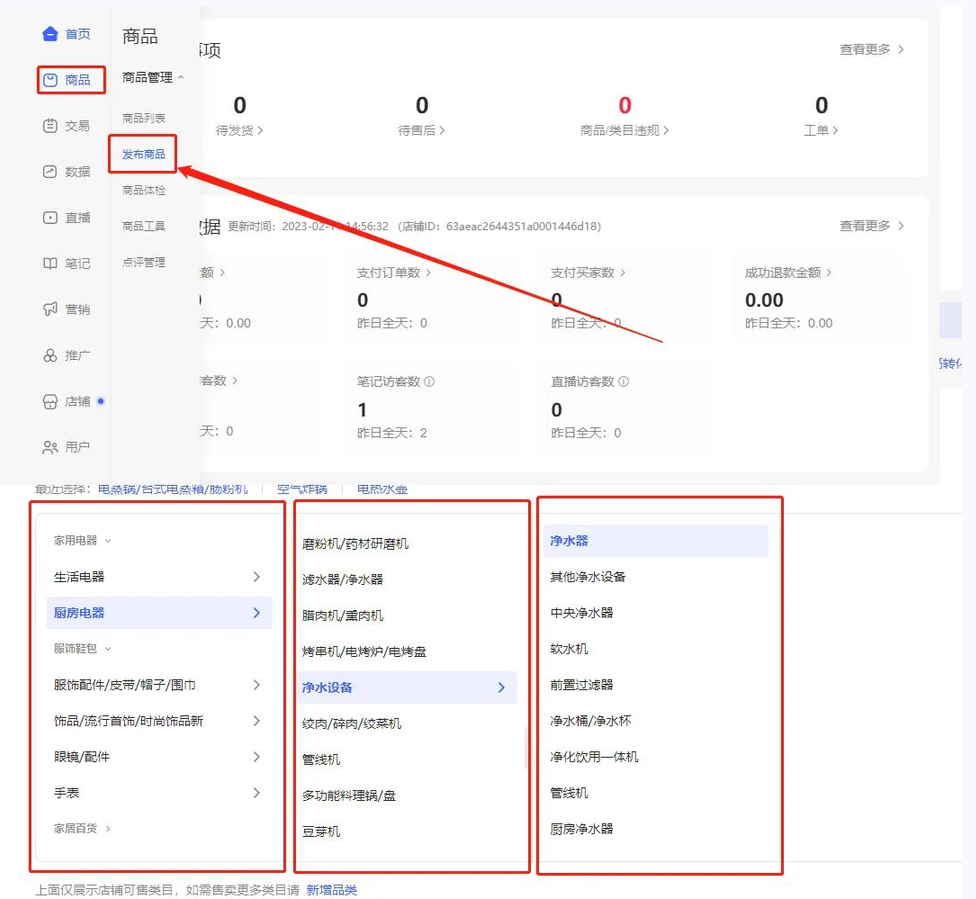Select the 交易 transactions icon
The width and height of the screenshot is (976, 899).
tap(50, 126)
